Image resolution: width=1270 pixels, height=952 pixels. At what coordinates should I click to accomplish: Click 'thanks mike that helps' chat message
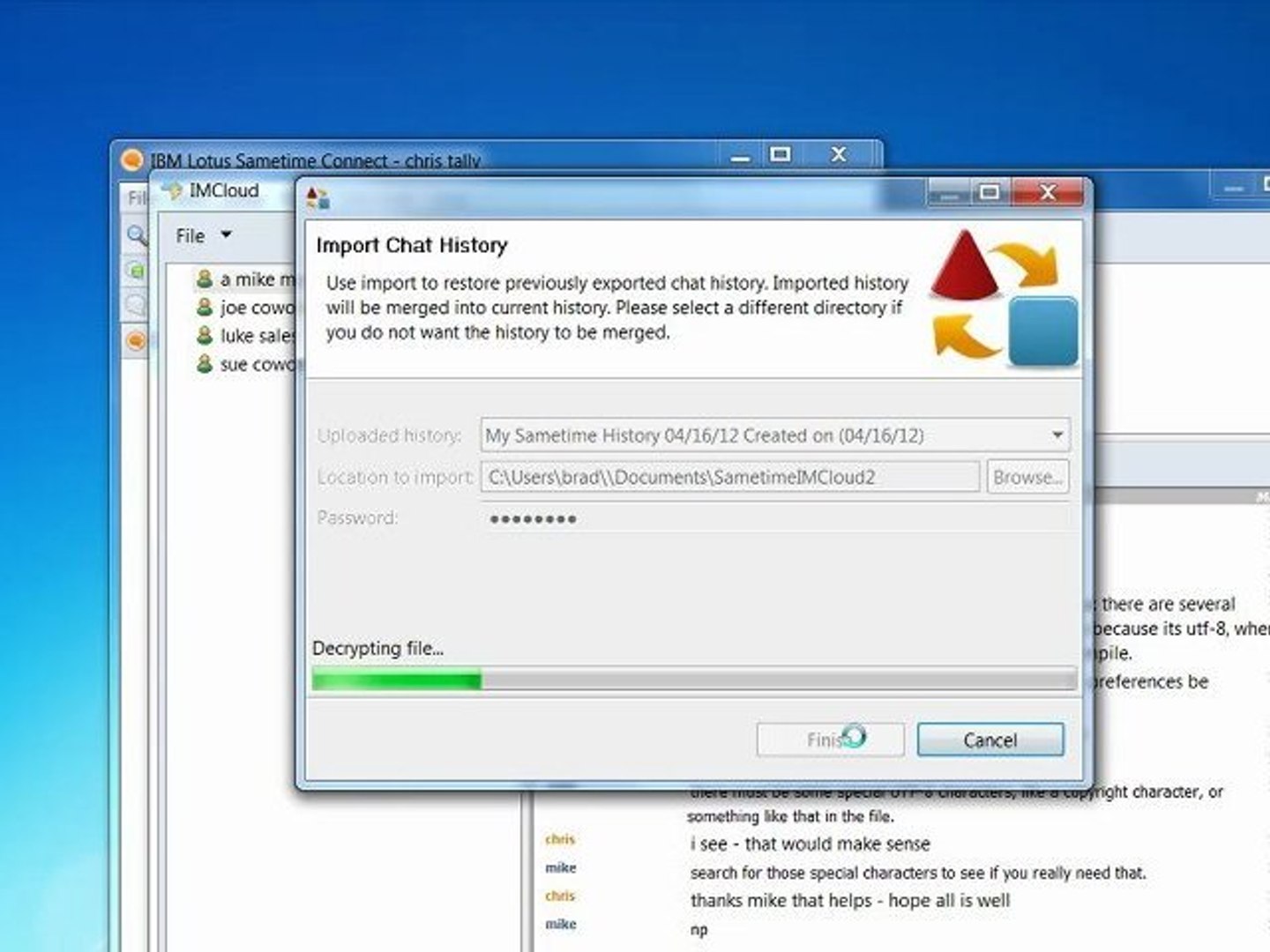(x=850, y=900)
